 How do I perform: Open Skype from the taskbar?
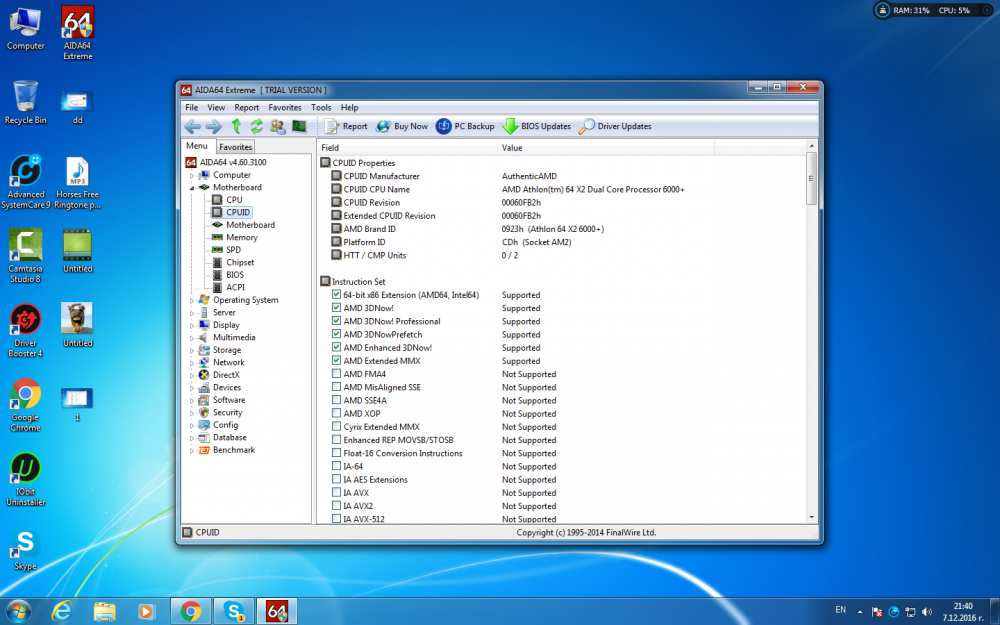[x=234, y=612]
